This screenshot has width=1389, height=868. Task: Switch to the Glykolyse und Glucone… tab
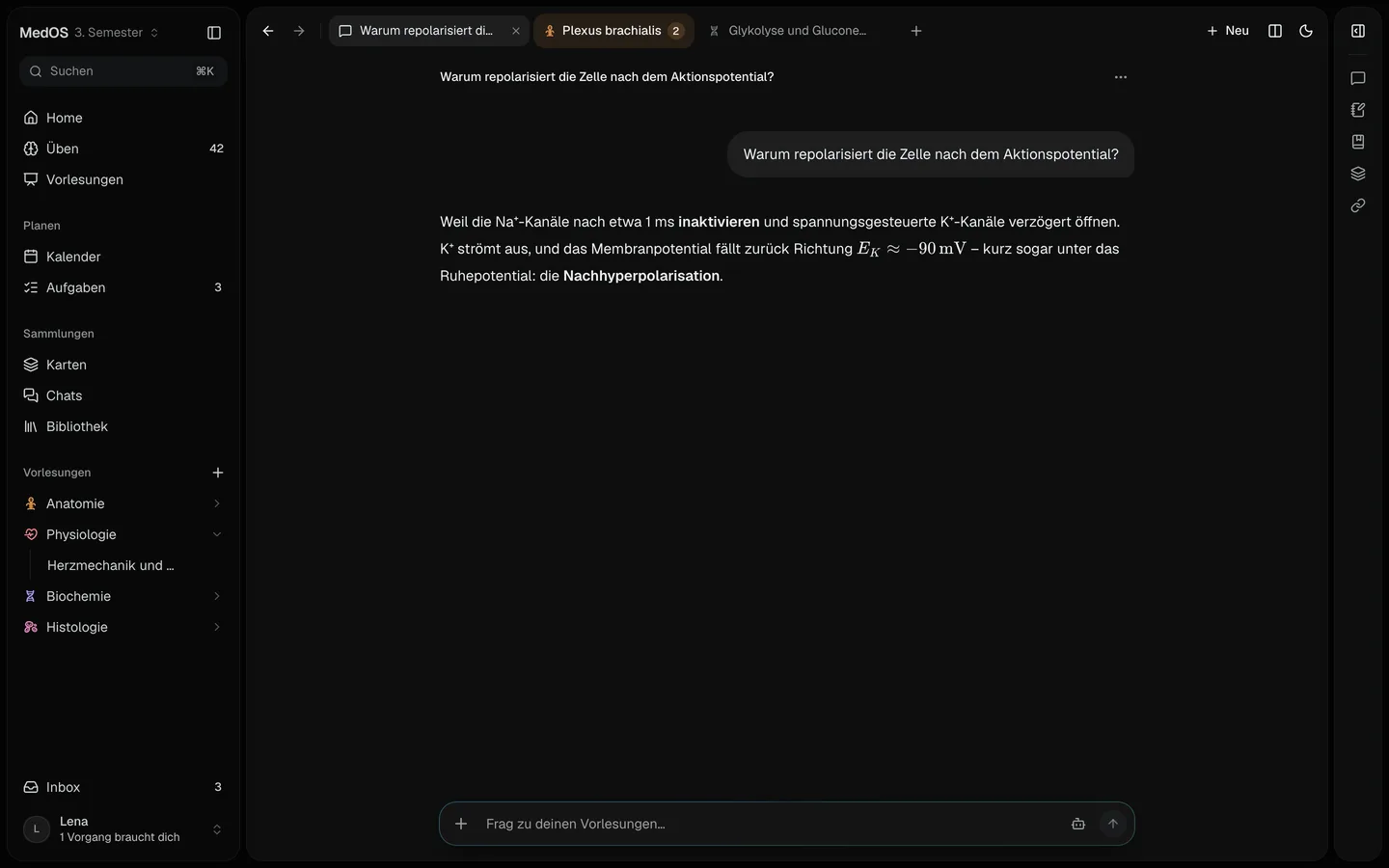(789, 31)
